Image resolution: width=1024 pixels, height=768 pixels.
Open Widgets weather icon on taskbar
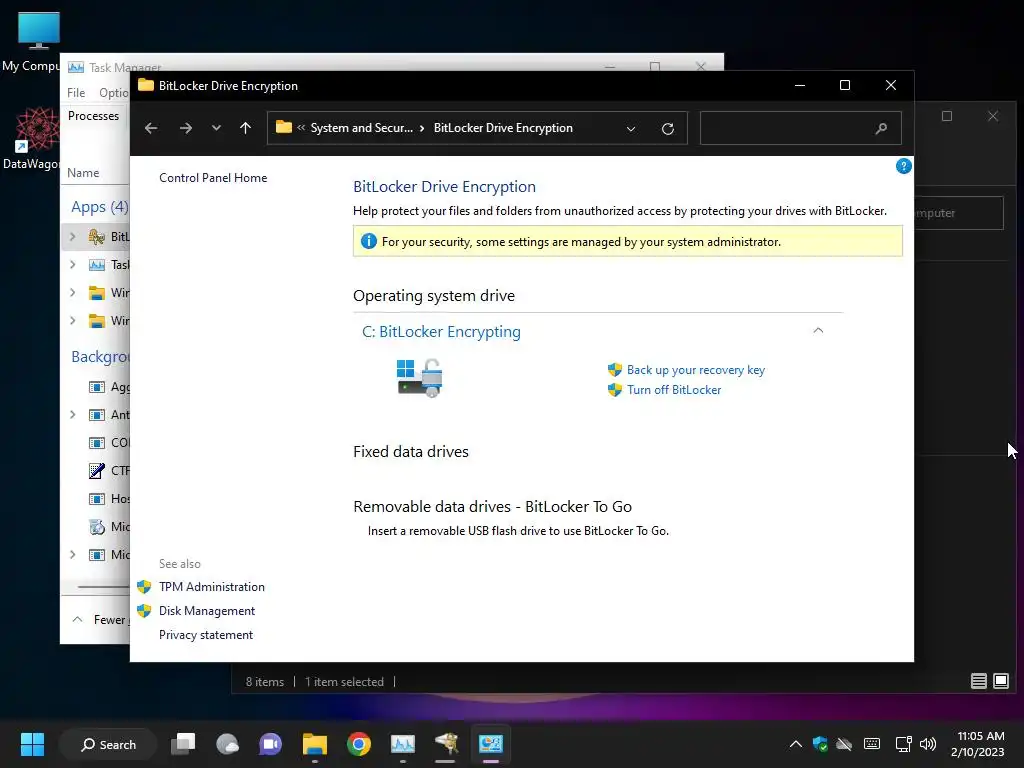point(227,744)
